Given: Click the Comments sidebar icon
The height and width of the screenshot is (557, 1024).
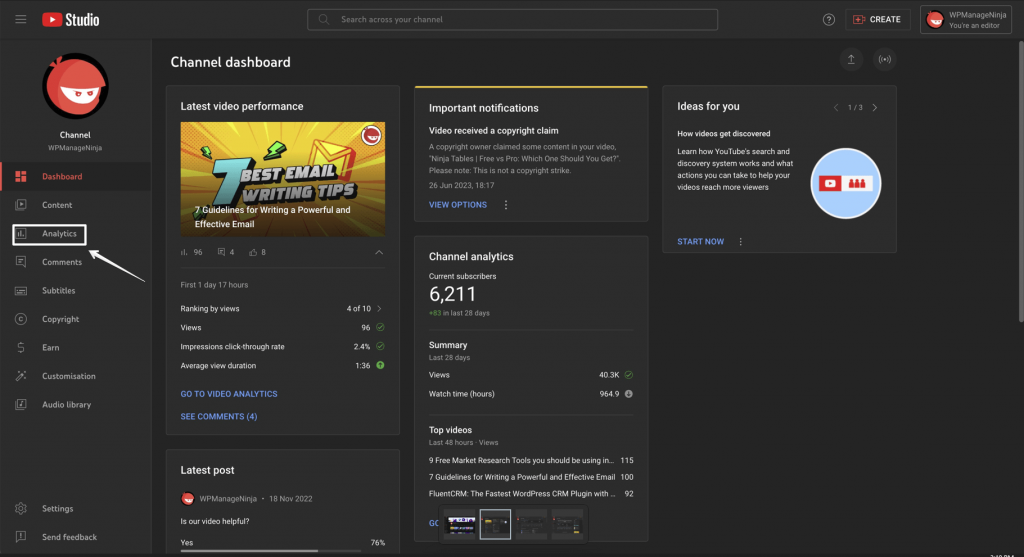Looking at the screenshot, I should coord(21,262).
